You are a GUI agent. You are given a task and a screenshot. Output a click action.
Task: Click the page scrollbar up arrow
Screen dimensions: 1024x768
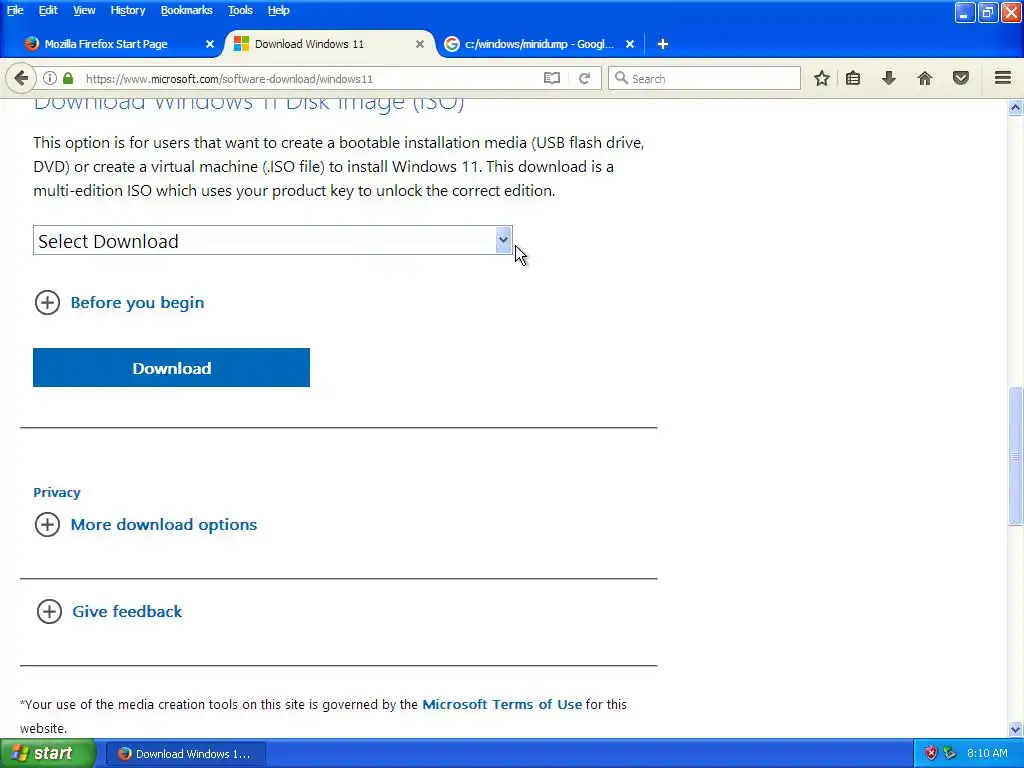(x=1015, y=107)
